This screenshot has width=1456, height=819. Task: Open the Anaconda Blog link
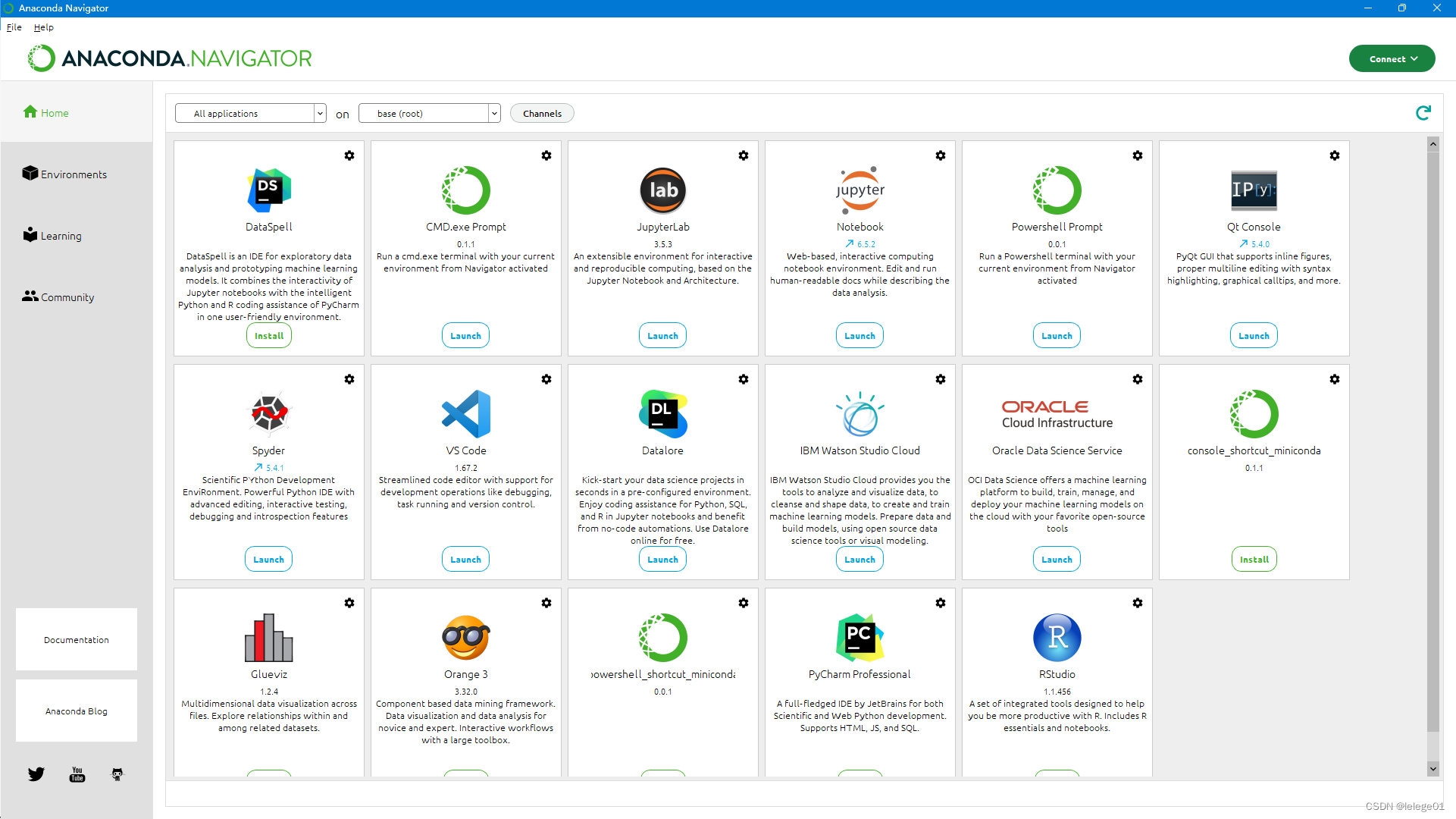click(77, 711)
